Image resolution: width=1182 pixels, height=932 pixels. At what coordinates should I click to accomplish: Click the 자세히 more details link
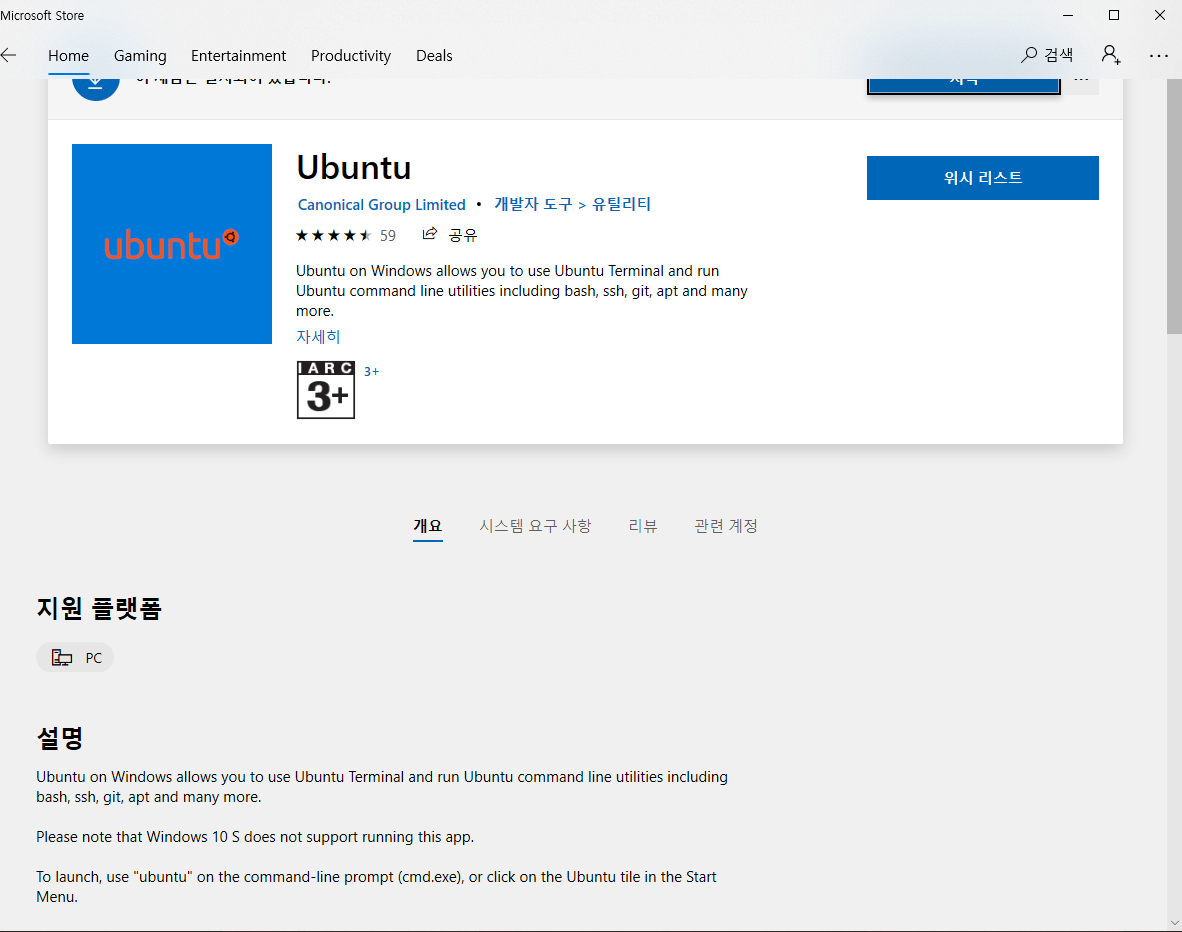pos(318,336)
